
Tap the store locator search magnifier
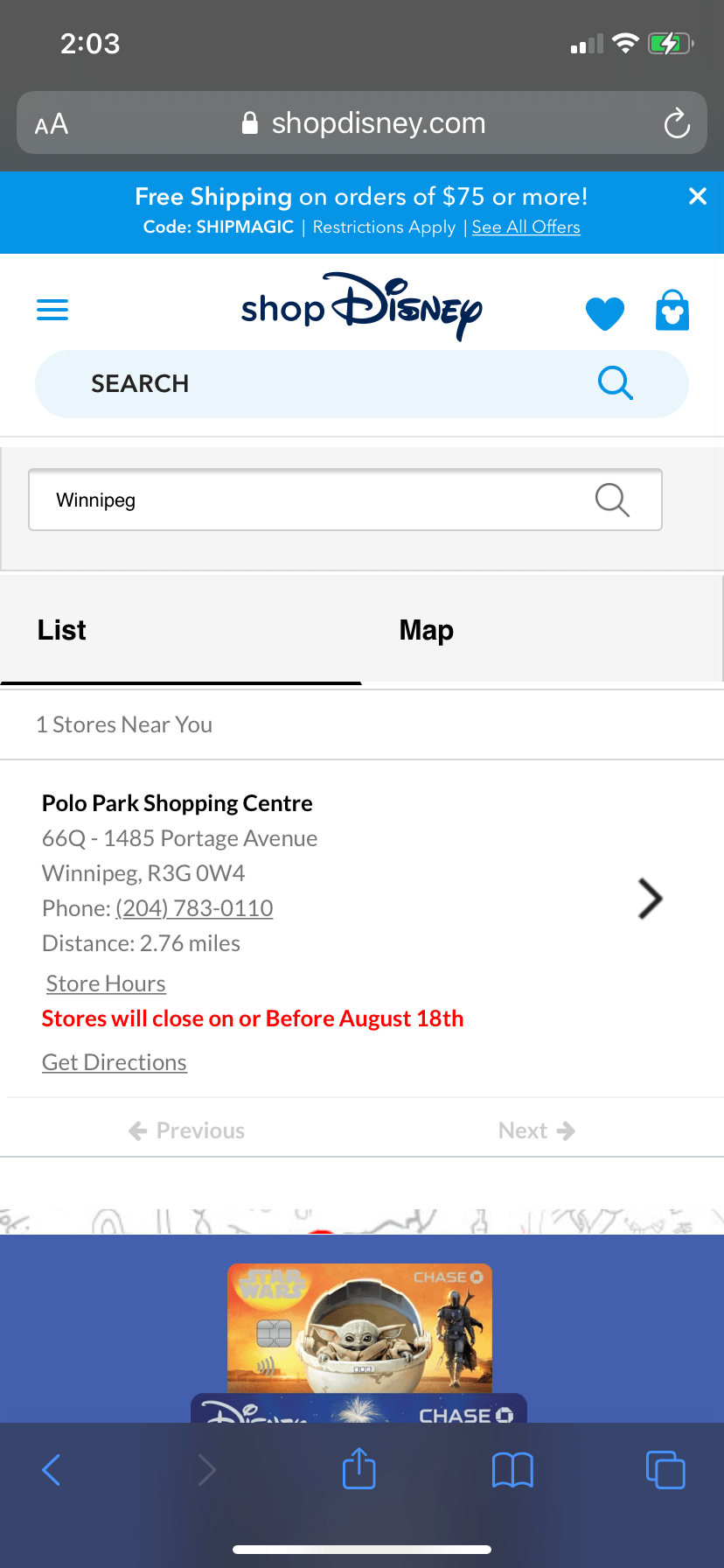pyautogui.click(x=611, y=500)
